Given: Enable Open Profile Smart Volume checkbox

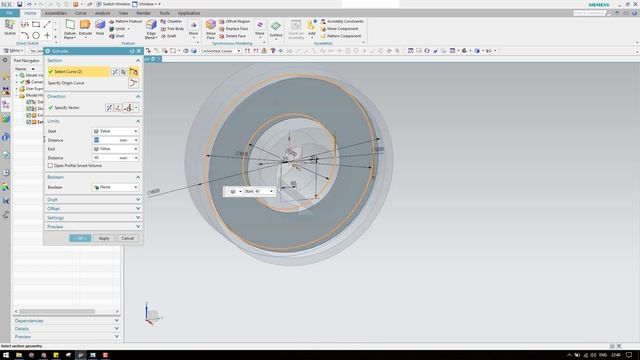Looking at the screenshot, I should [x=50, y=166].
